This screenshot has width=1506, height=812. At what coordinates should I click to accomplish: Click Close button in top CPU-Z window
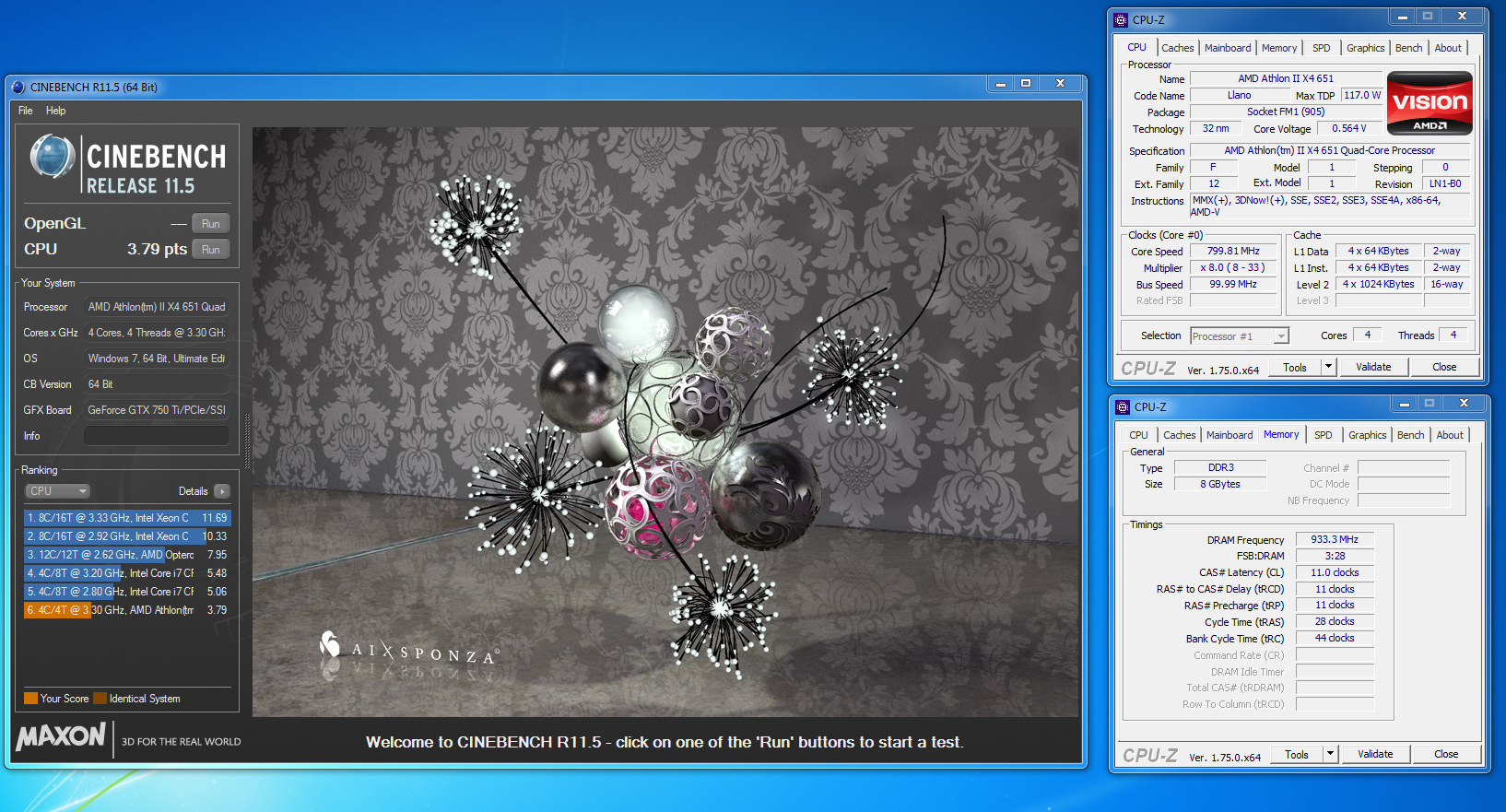pyautogui.click(x=1444, y=367)
